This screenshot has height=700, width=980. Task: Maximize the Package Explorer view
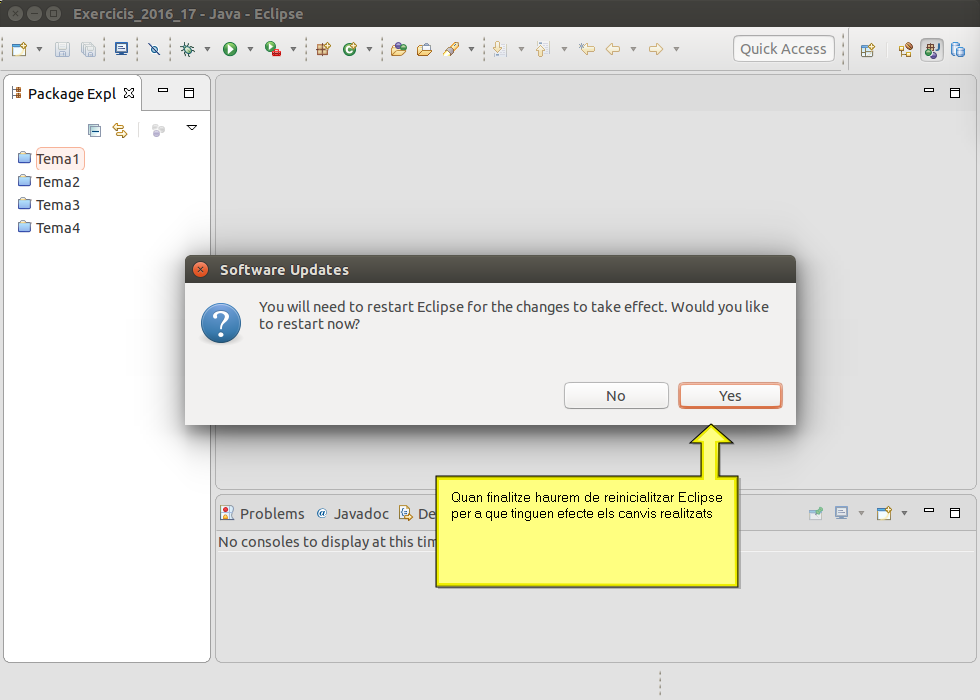coord(189,93)
